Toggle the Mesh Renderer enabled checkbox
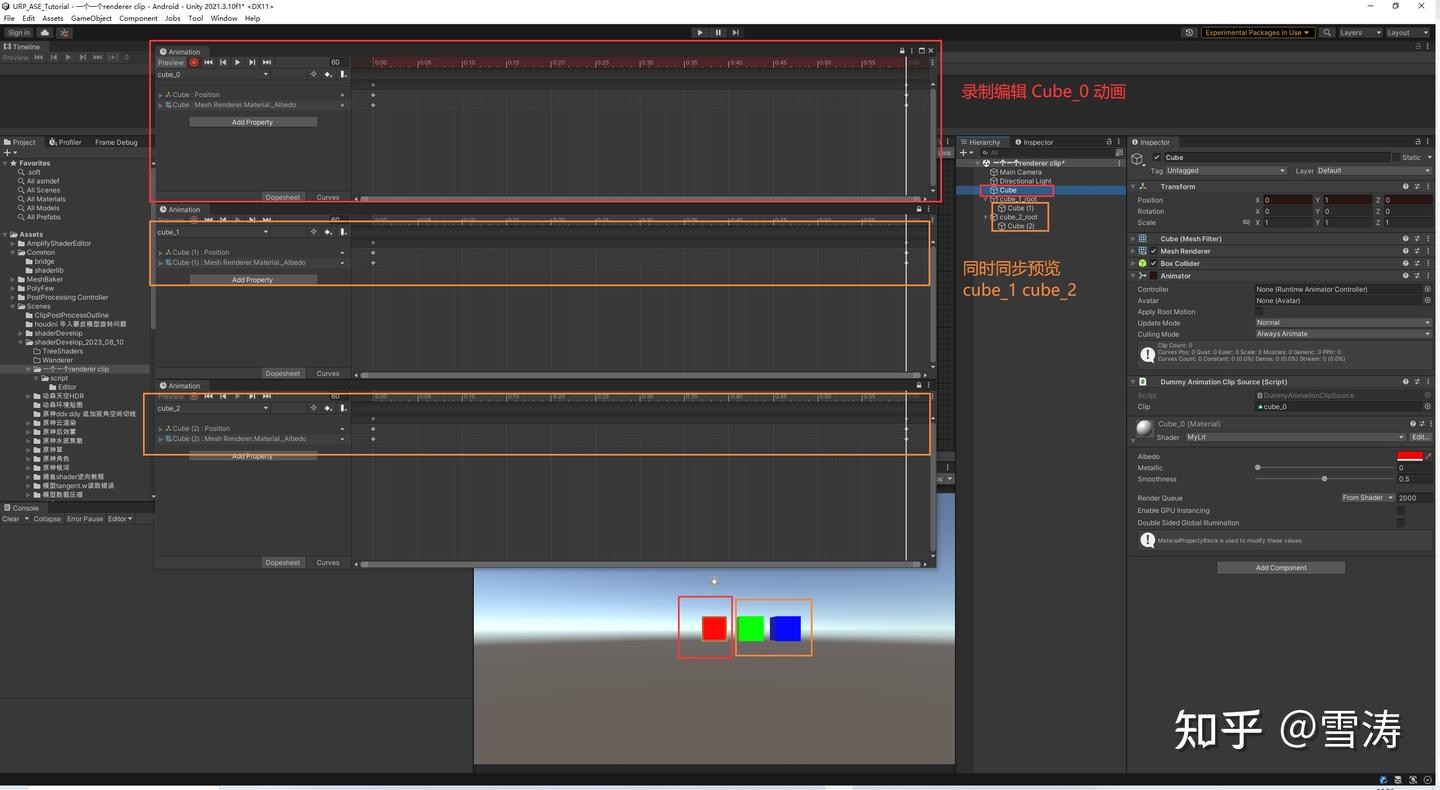 coord(1154,251)
